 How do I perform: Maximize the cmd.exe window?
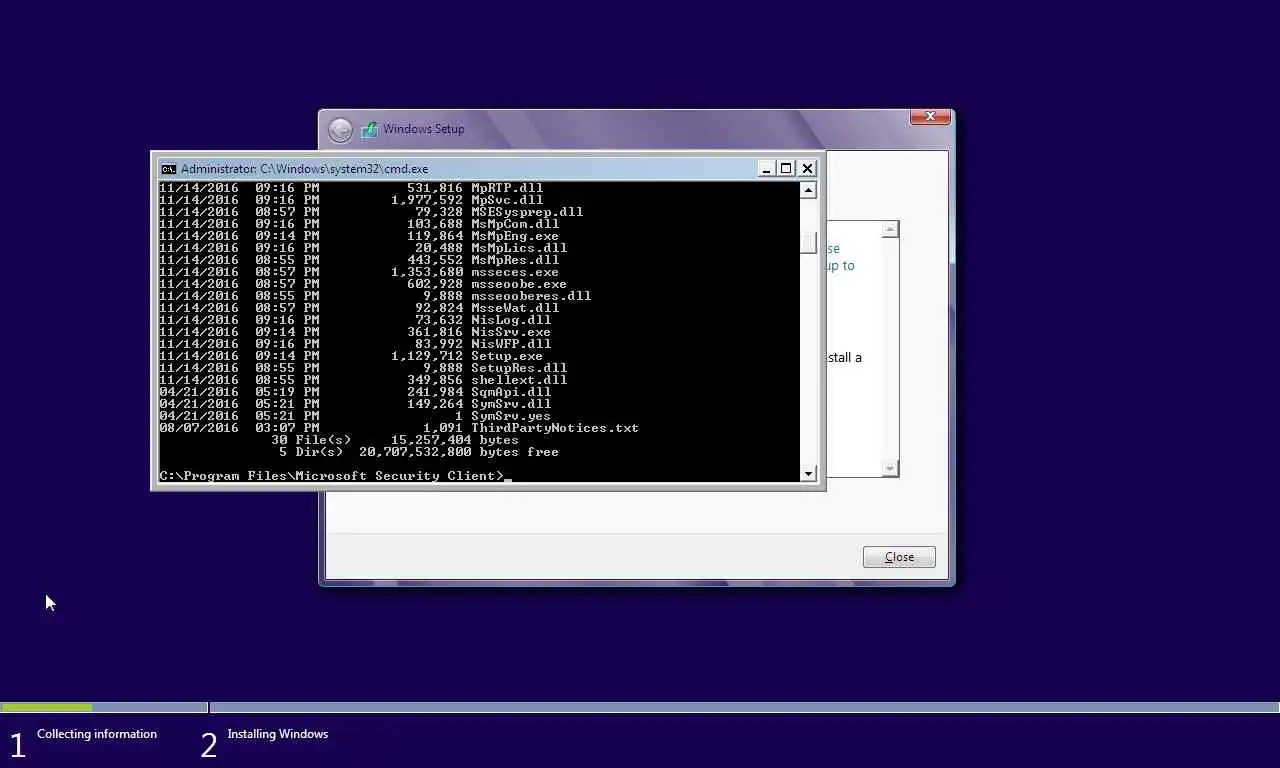click(x=786, y=169)
